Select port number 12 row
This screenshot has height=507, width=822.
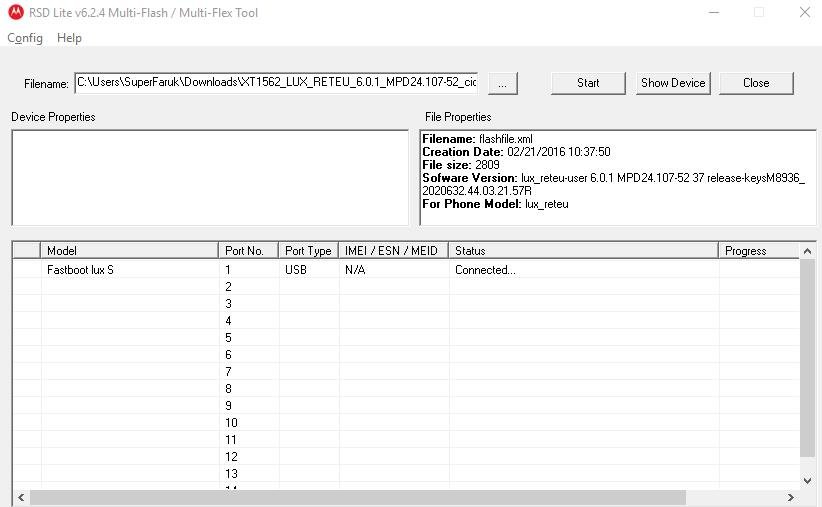pos(406,457)
